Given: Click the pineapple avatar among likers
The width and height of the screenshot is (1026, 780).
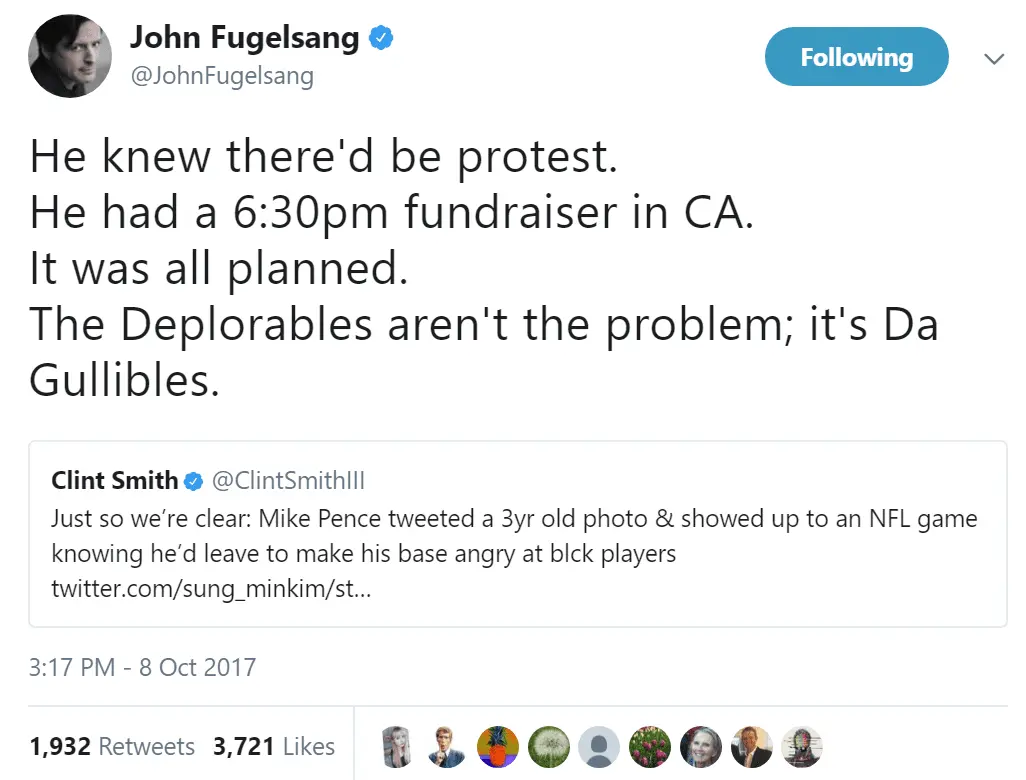Looking at the screenshot, I should [x=496, y=746].
